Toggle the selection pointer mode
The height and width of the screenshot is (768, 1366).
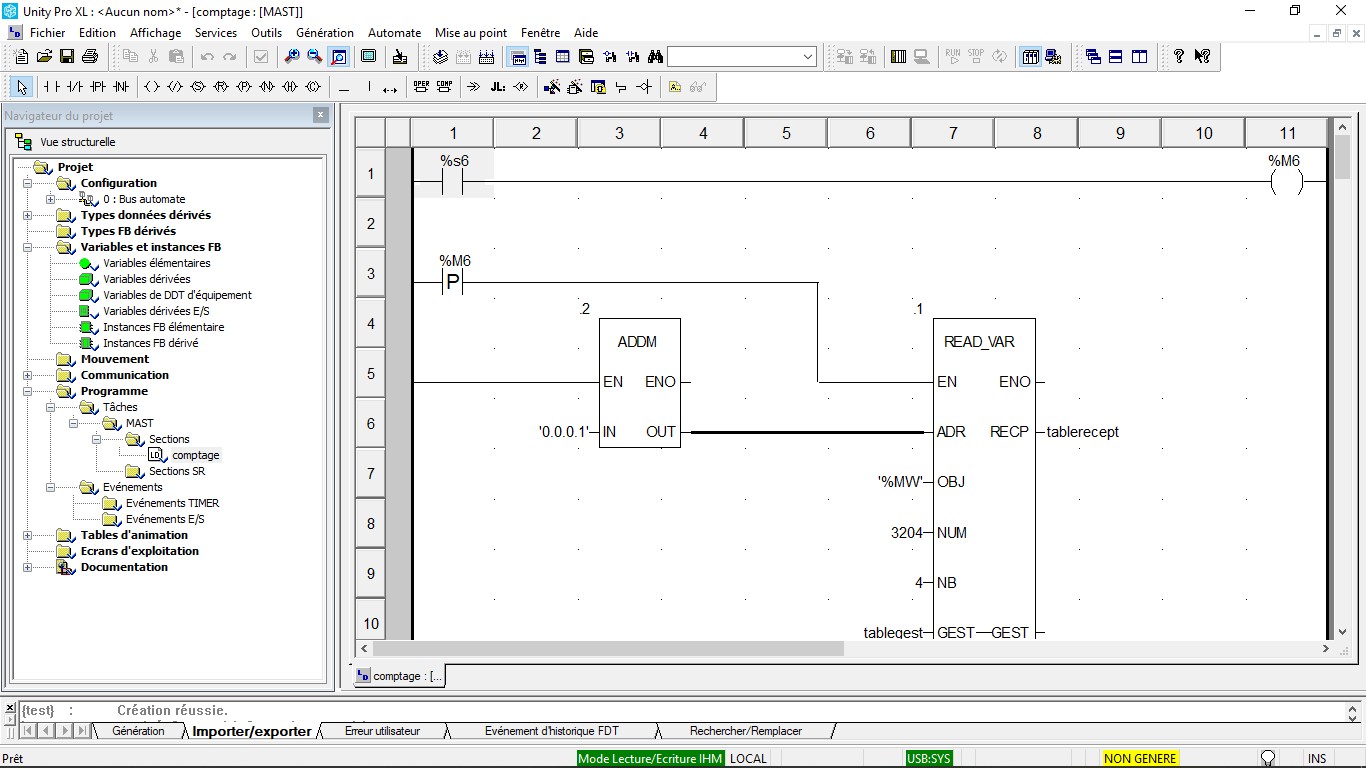[22, 87]
